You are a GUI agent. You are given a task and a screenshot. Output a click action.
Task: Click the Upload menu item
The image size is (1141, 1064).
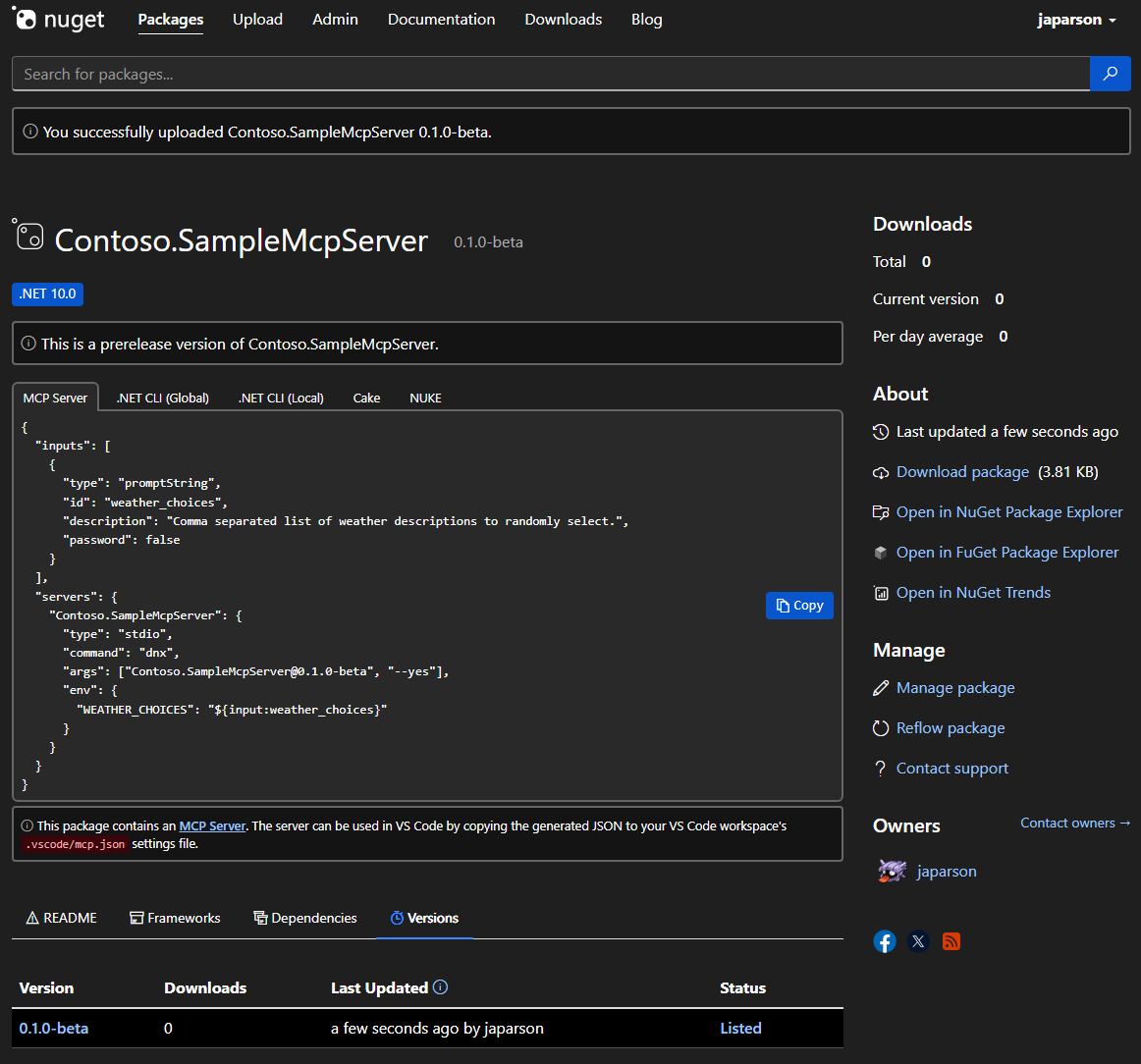pyautogui.click(x=257, y=19)
